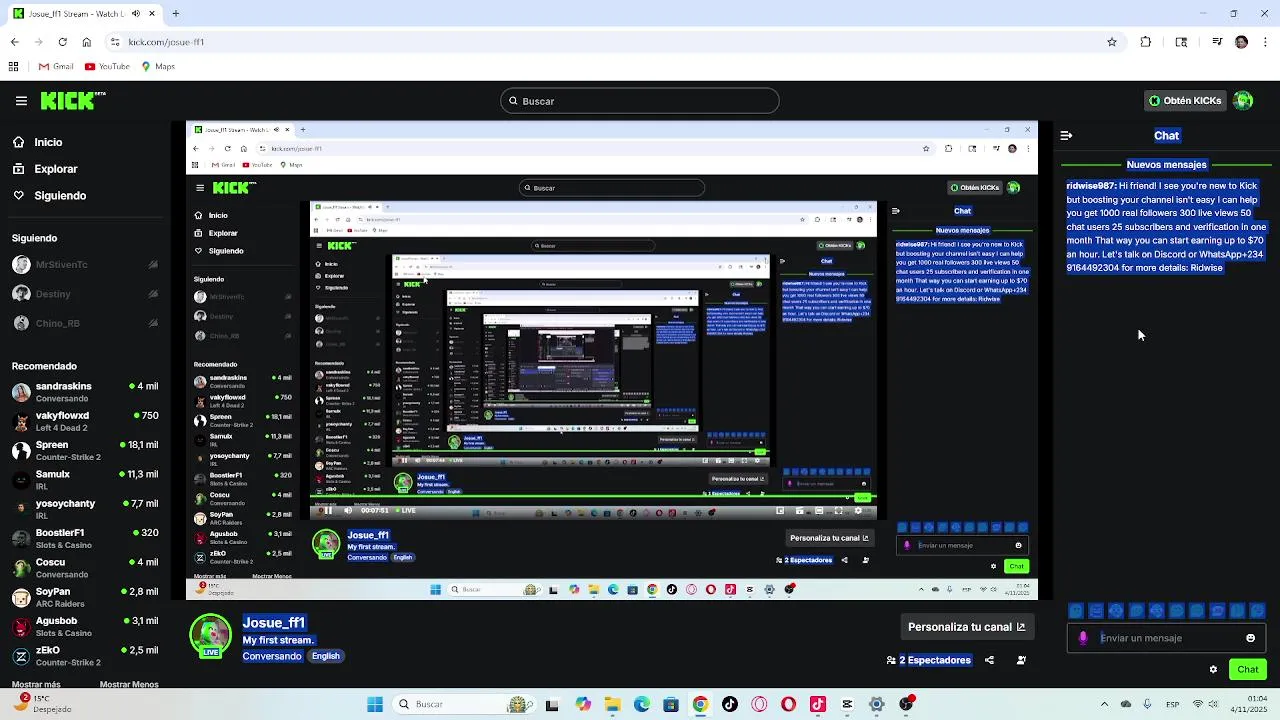Open the Kick hamburger sidebar menu
This screenshot has width=1280, height=720.
click(x=21, y=101)
